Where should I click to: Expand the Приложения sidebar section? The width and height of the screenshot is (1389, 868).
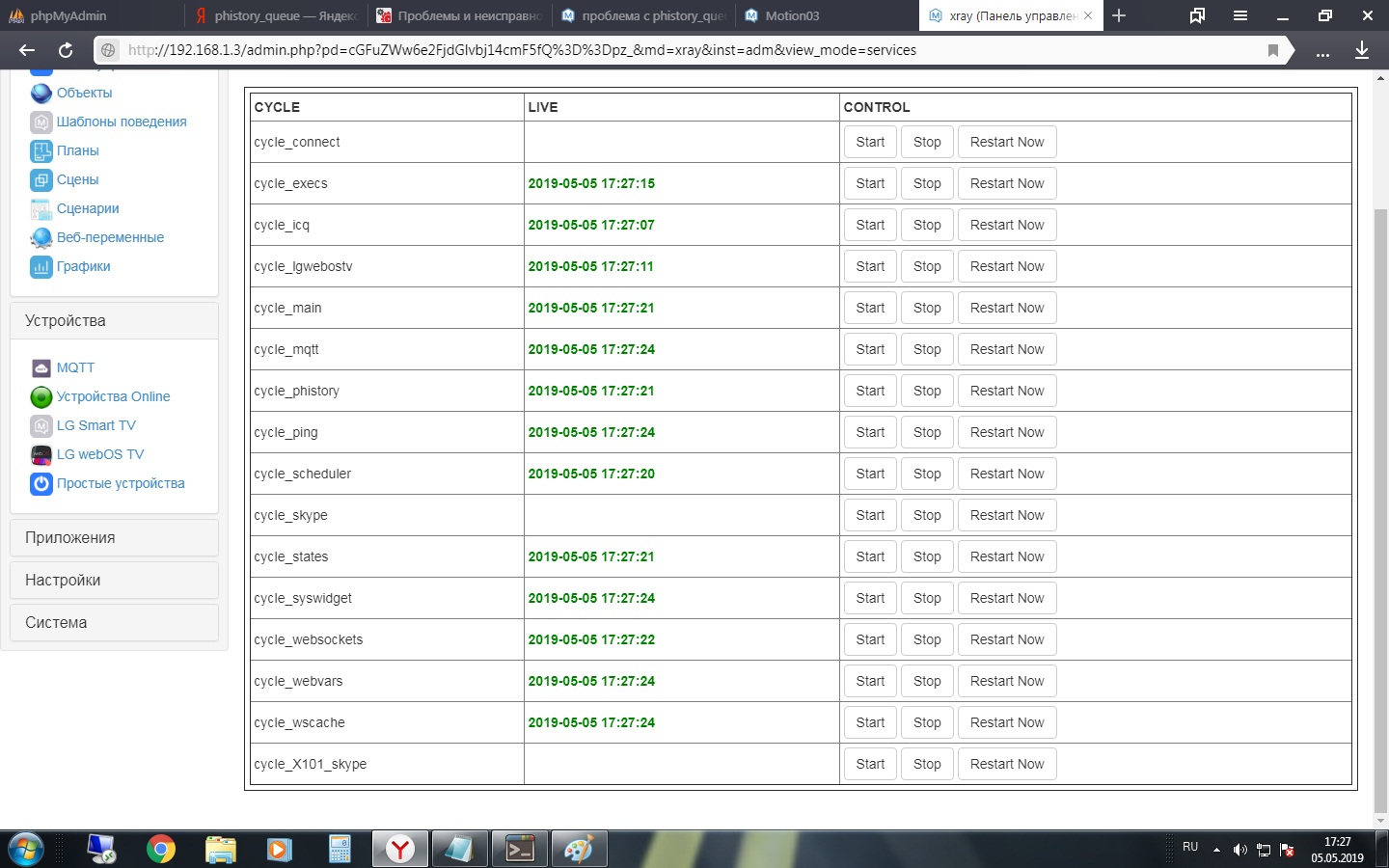[114, 538]
